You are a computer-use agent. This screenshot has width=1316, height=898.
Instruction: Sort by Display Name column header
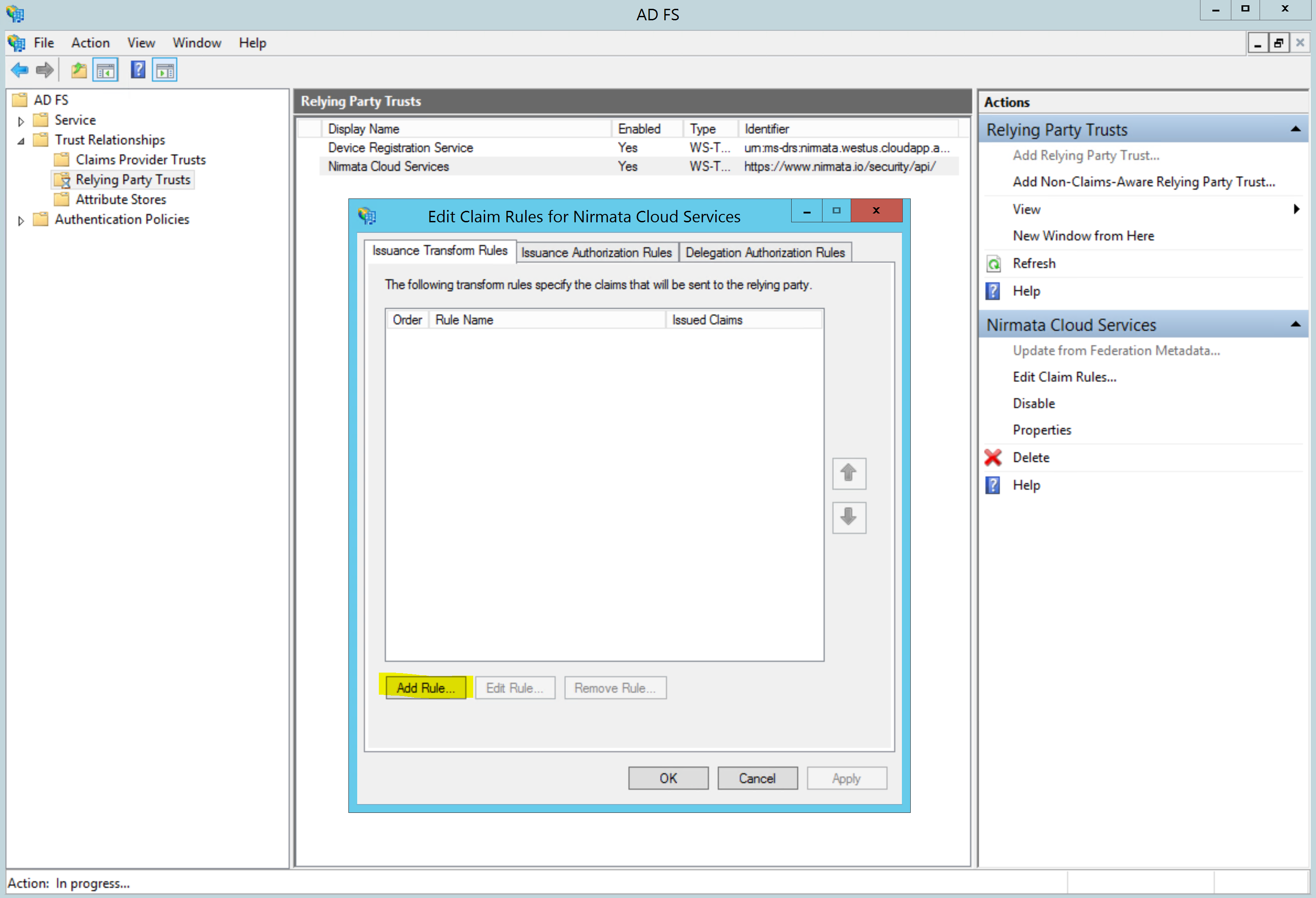(466, 129)
